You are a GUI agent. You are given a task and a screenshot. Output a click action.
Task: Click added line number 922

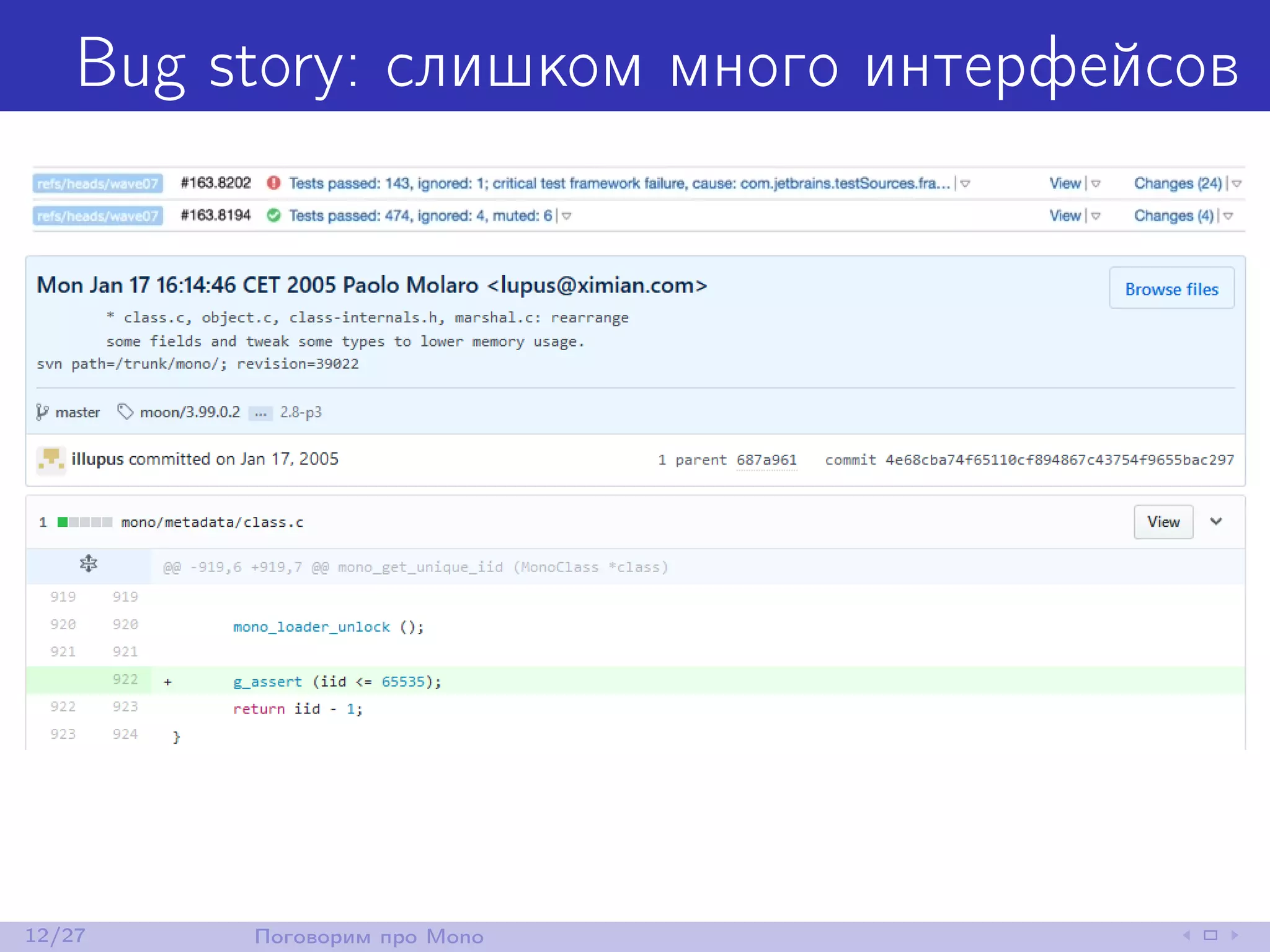pyautogui.click(x=125, y=679)
